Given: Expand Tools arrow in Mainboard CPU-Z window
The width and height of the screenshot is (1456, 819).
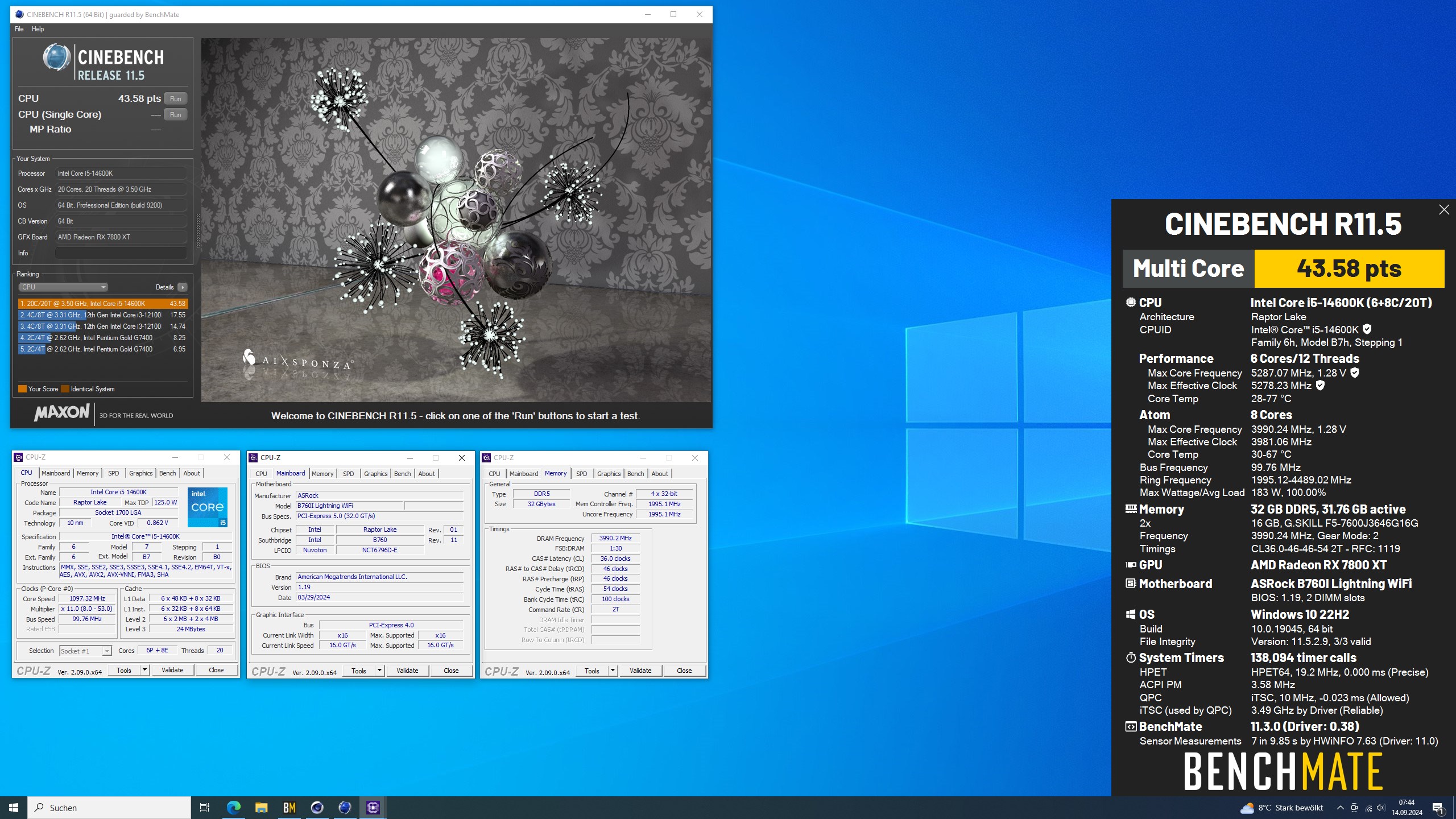Looking at the screenshot, I should [x=379, y=671].
